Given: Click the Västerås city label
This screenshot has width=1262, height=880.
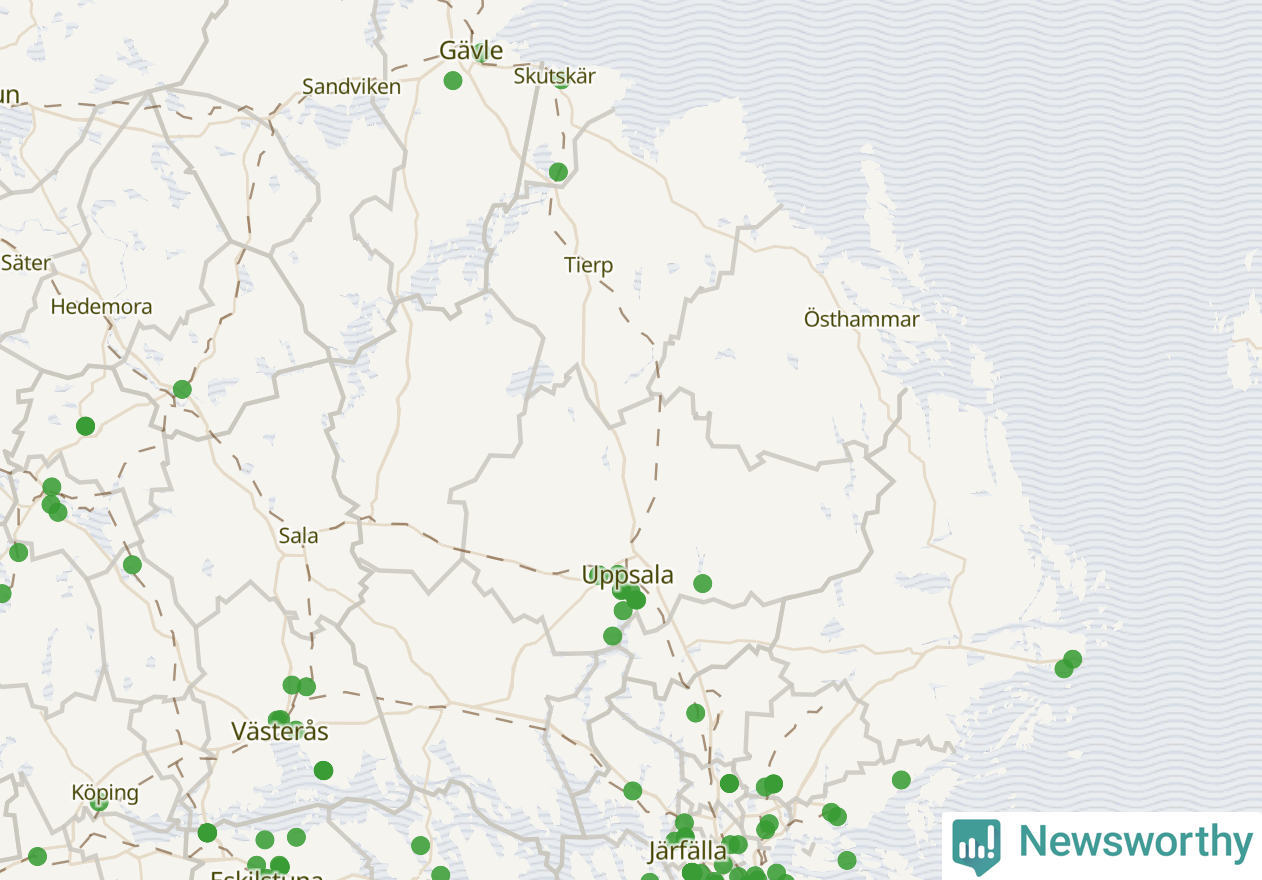Looking at the screenshot, I should click(280, 731).
